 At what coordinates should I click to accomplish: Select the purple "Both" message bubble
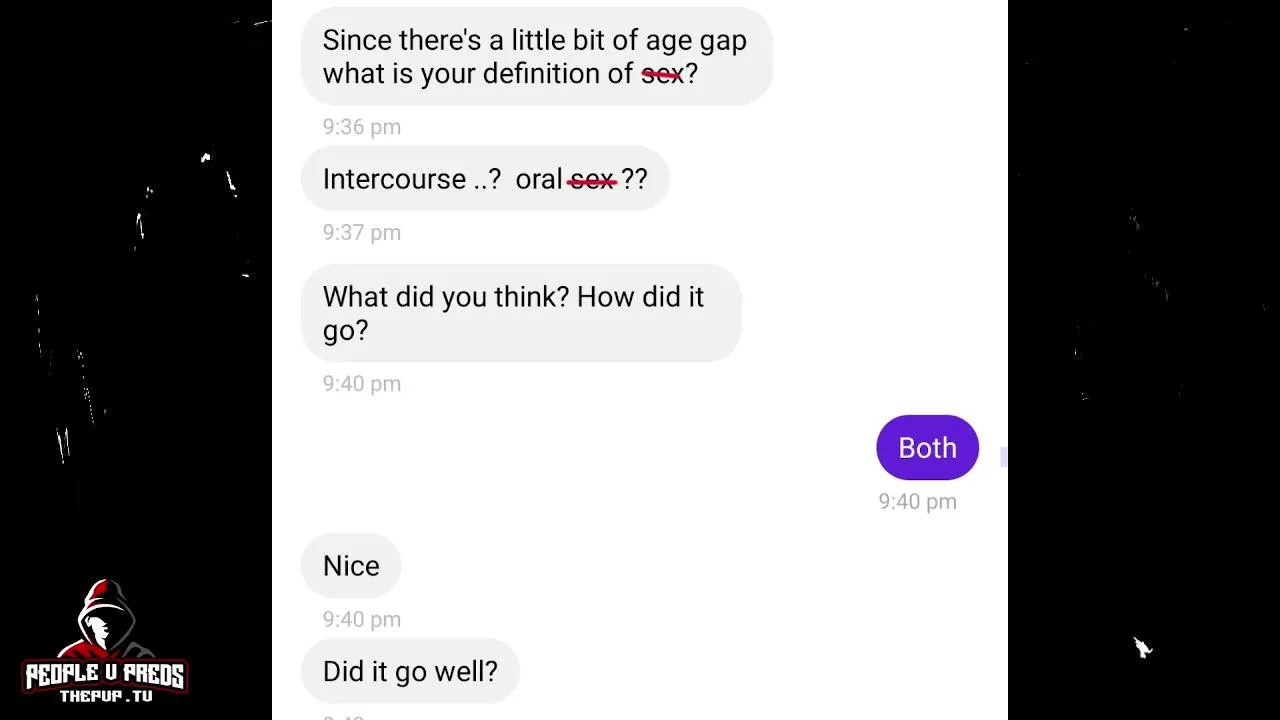(927, 448)
